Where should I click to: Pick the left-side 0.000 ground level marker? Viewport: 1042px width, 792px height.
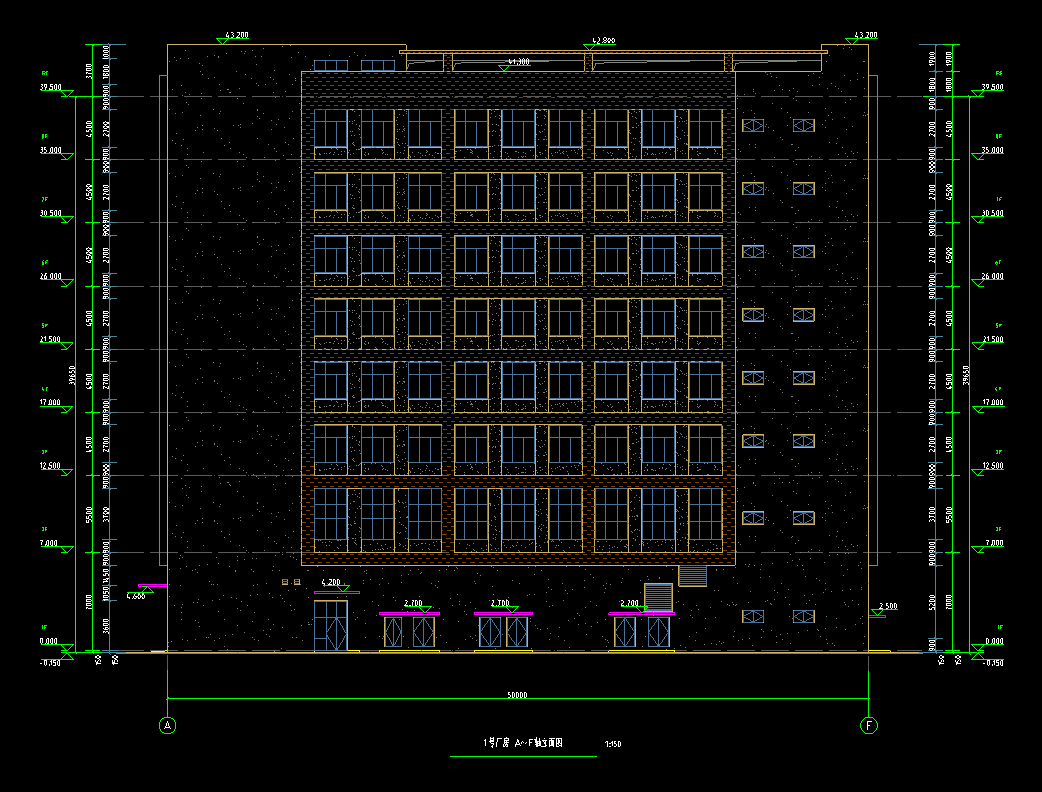coord(51,642)
